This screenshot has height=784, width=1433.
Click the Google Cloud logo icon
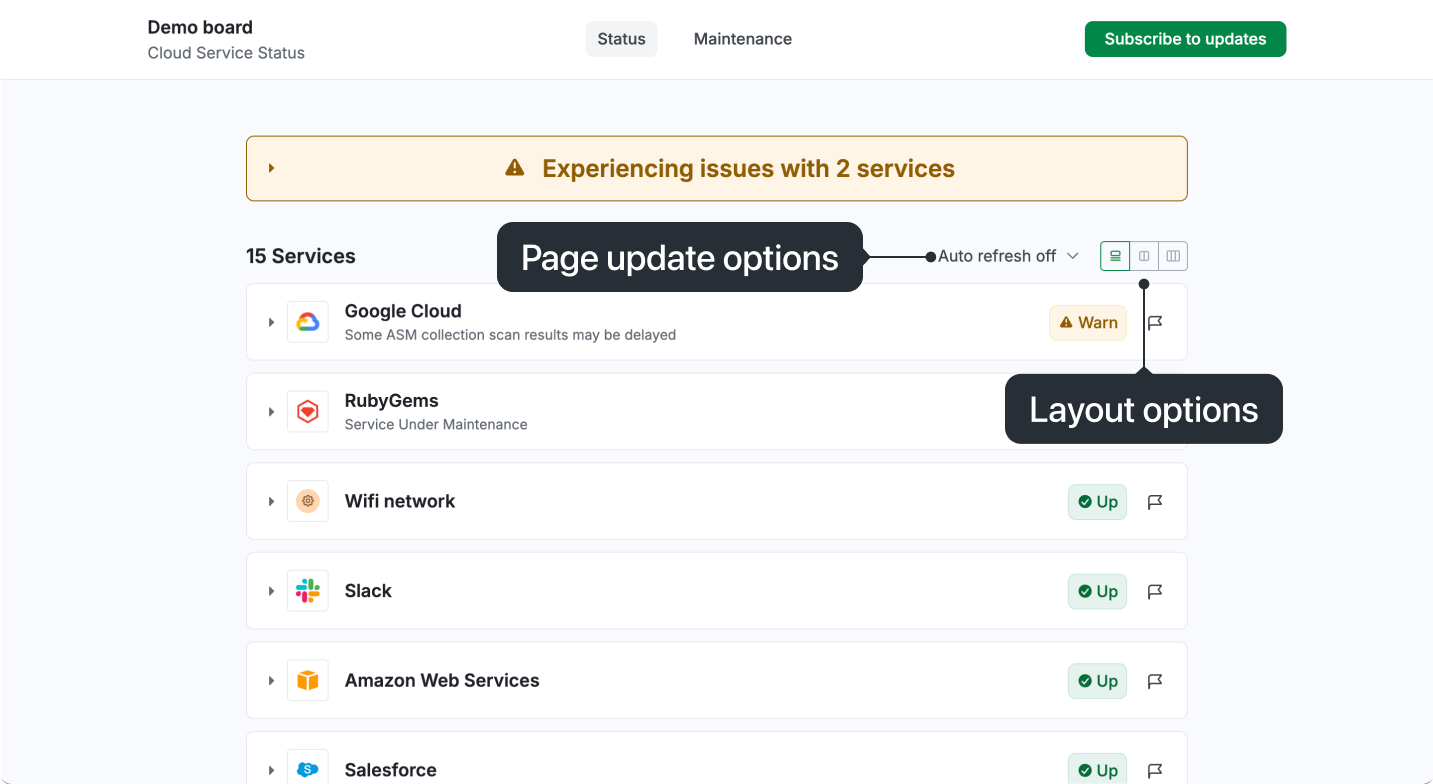coord(307,322)
